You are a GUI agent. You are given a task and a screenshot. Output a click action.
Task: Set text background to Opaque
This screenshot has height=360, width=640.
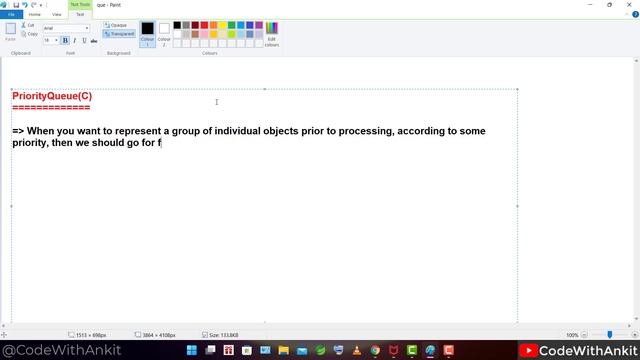click(x=116, y=25)
